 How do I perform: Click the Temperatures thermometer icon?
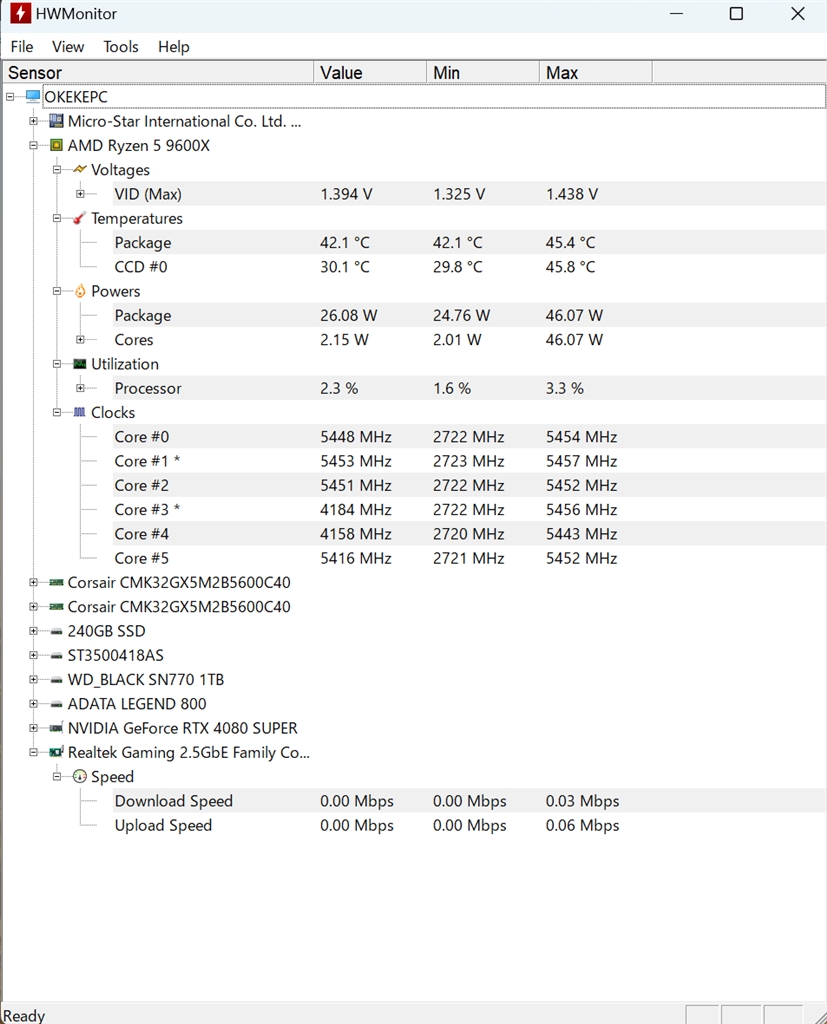[x=80, y=218]
